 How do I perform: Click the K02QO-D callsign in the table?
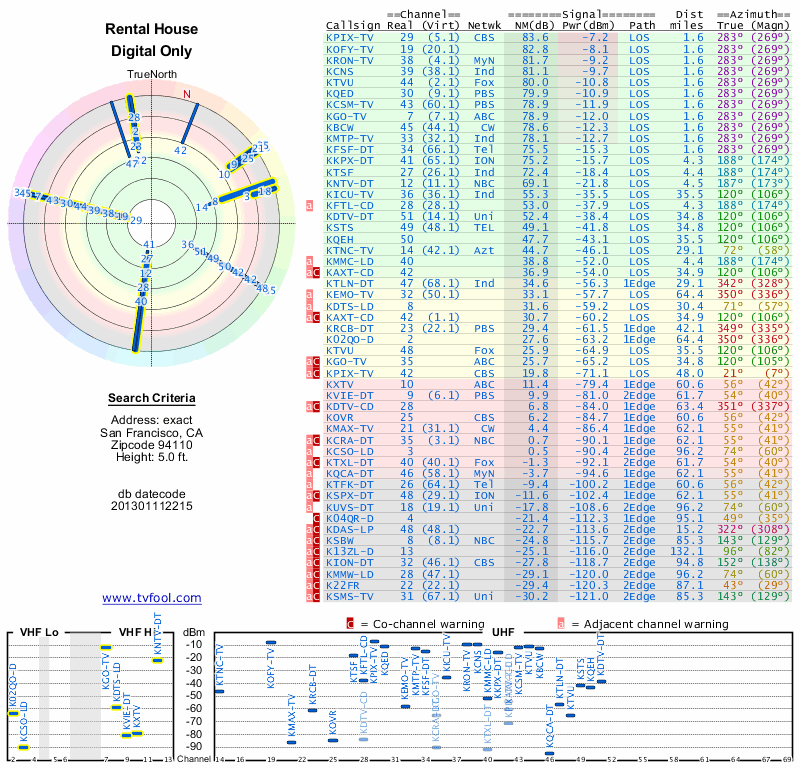pyautogui.click(x=349, y=340)
